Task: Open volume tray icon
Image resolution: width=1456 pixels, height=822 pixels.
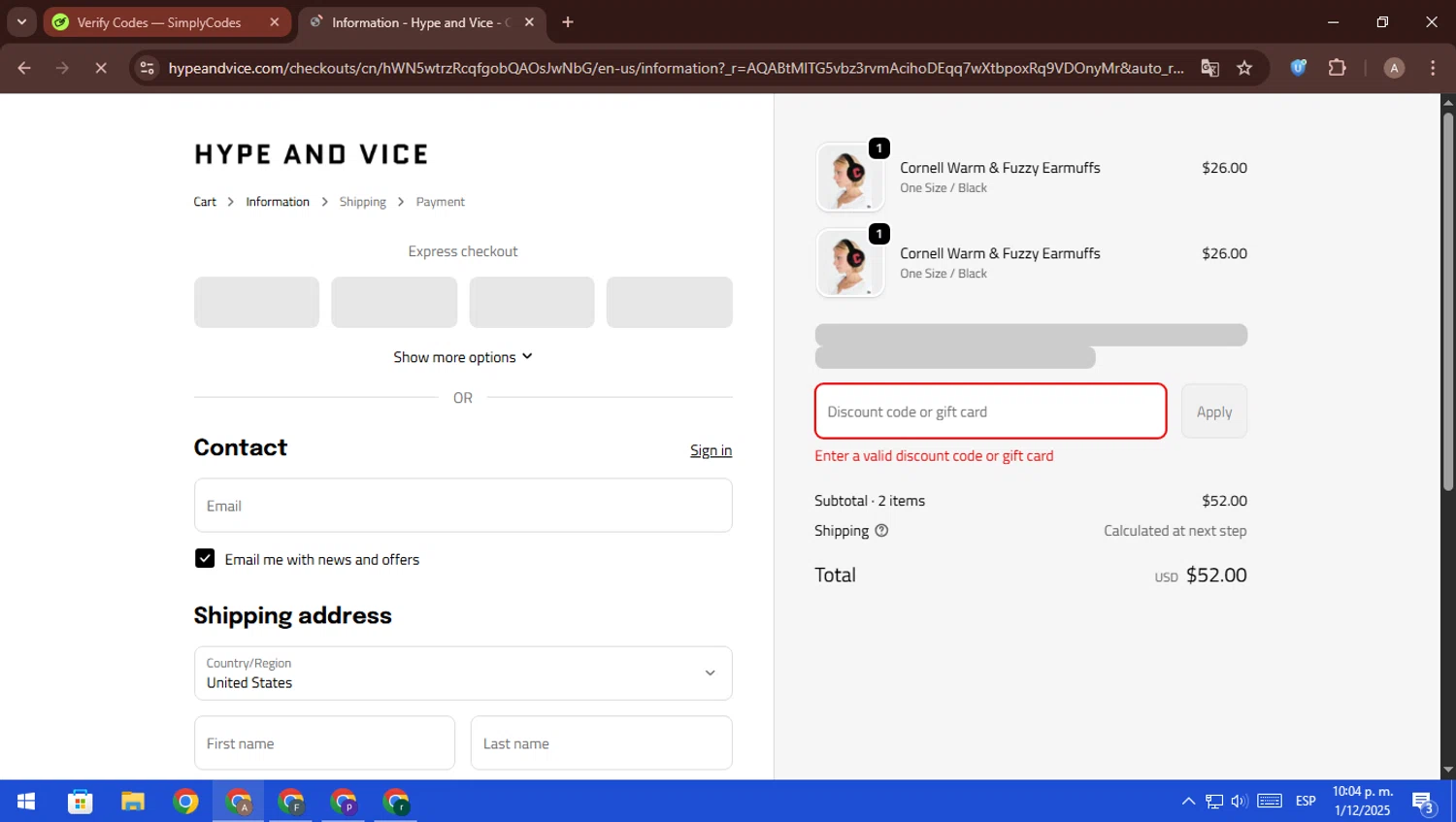Action: [x=1240, y=802]
